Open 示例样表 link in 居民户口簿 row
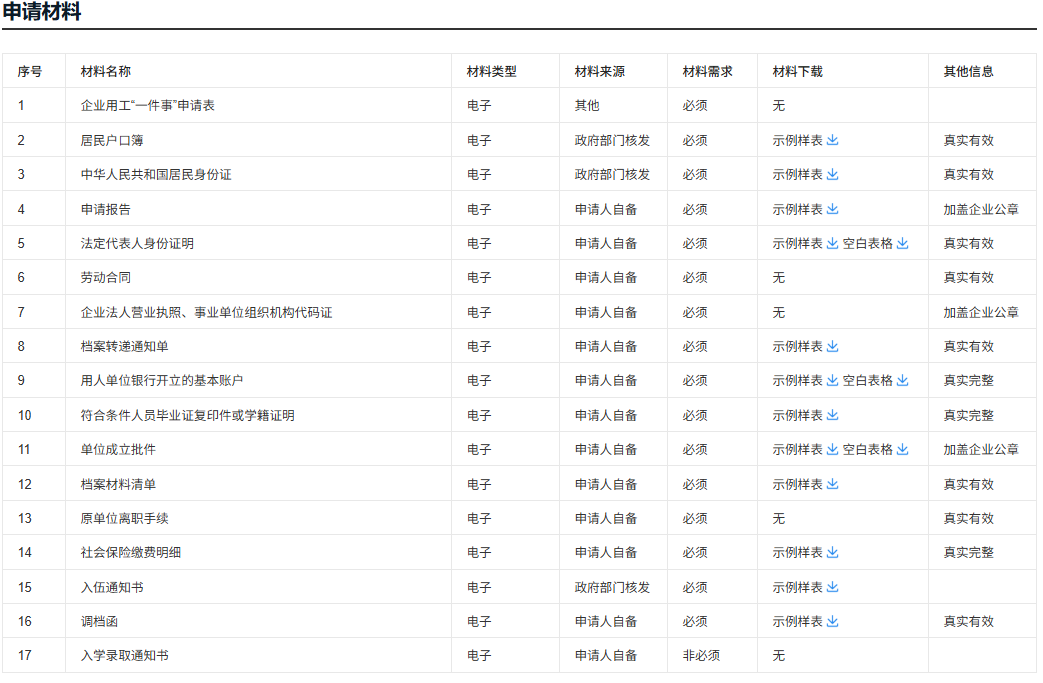 (x=797, y=140)
